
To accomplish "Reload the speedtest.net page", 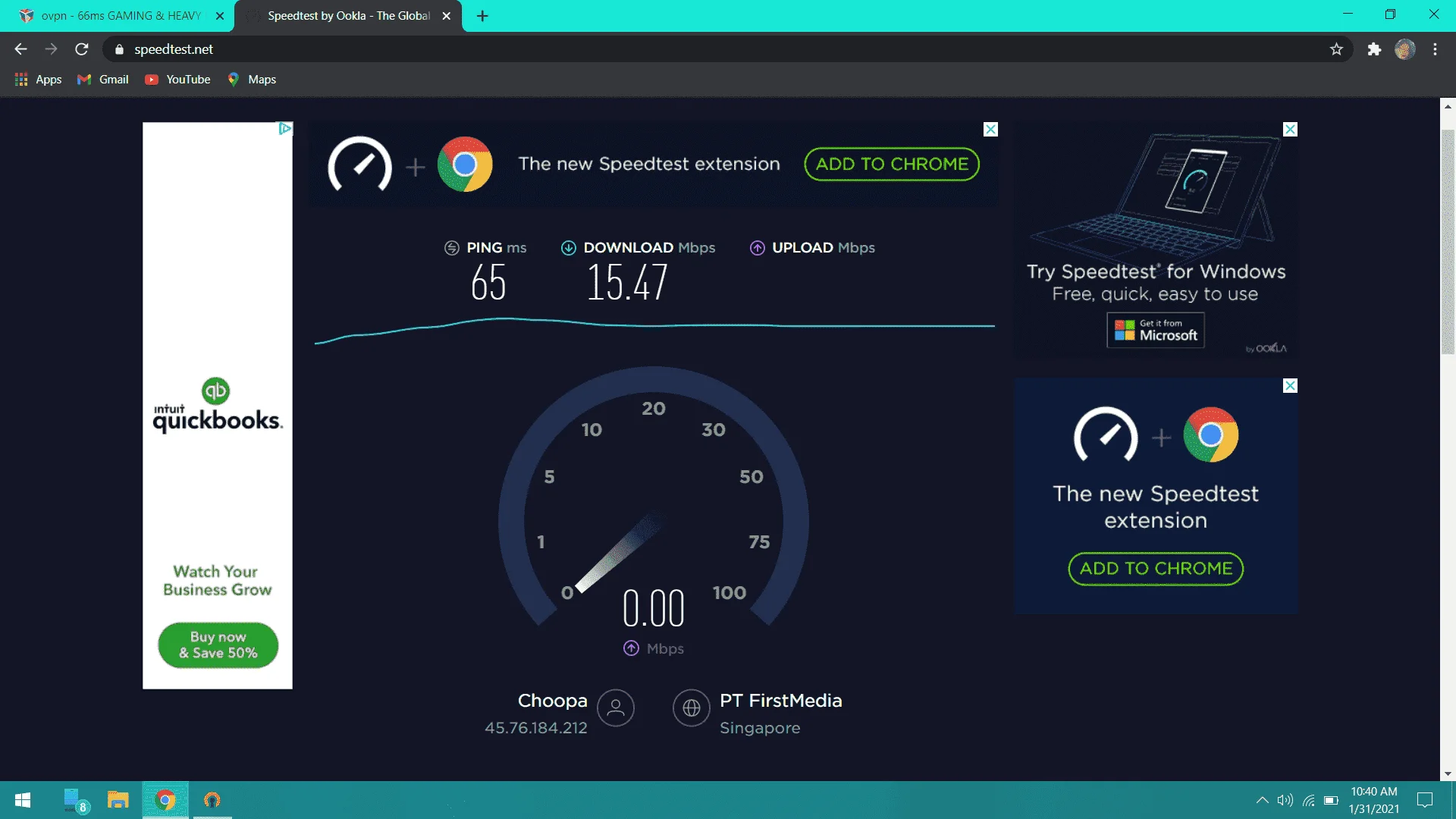I will 82,49.
